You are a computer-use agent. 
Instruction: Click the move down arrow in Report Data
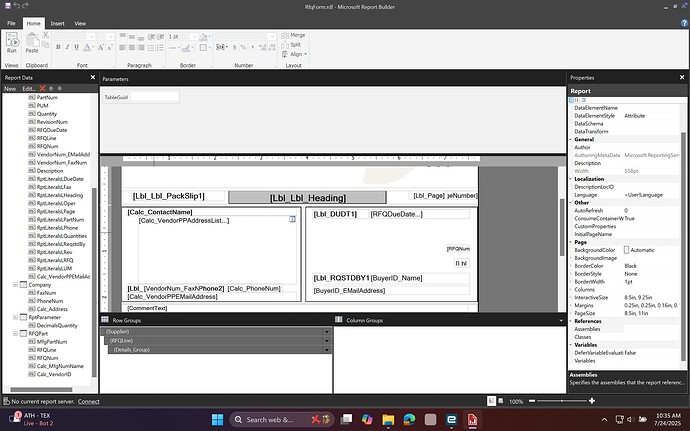[60, 88]
